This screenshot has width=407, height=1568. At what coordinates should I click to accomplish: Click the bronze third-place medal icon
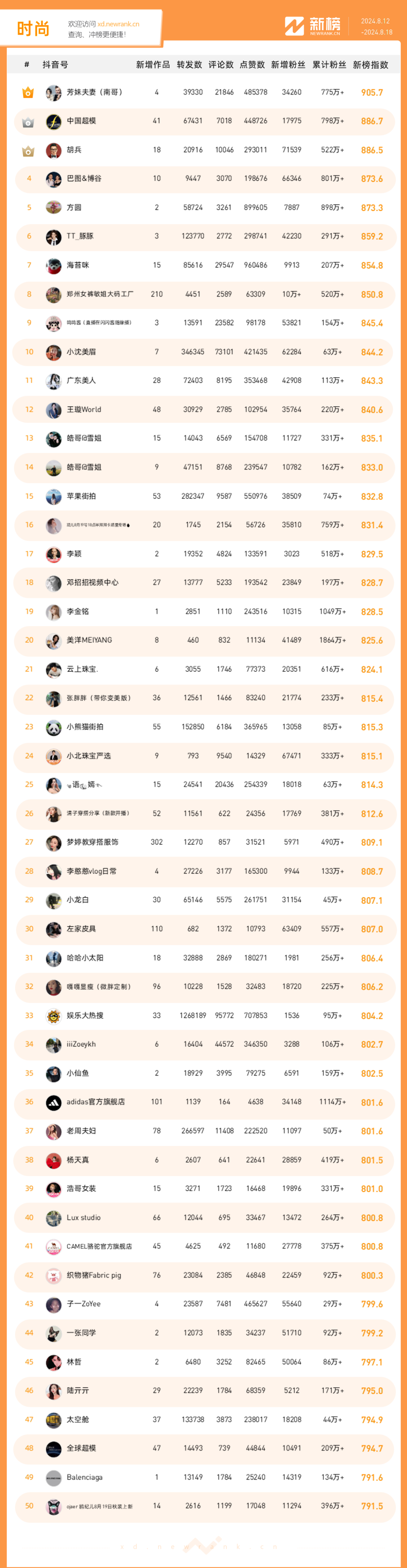[x=28, y=151]
